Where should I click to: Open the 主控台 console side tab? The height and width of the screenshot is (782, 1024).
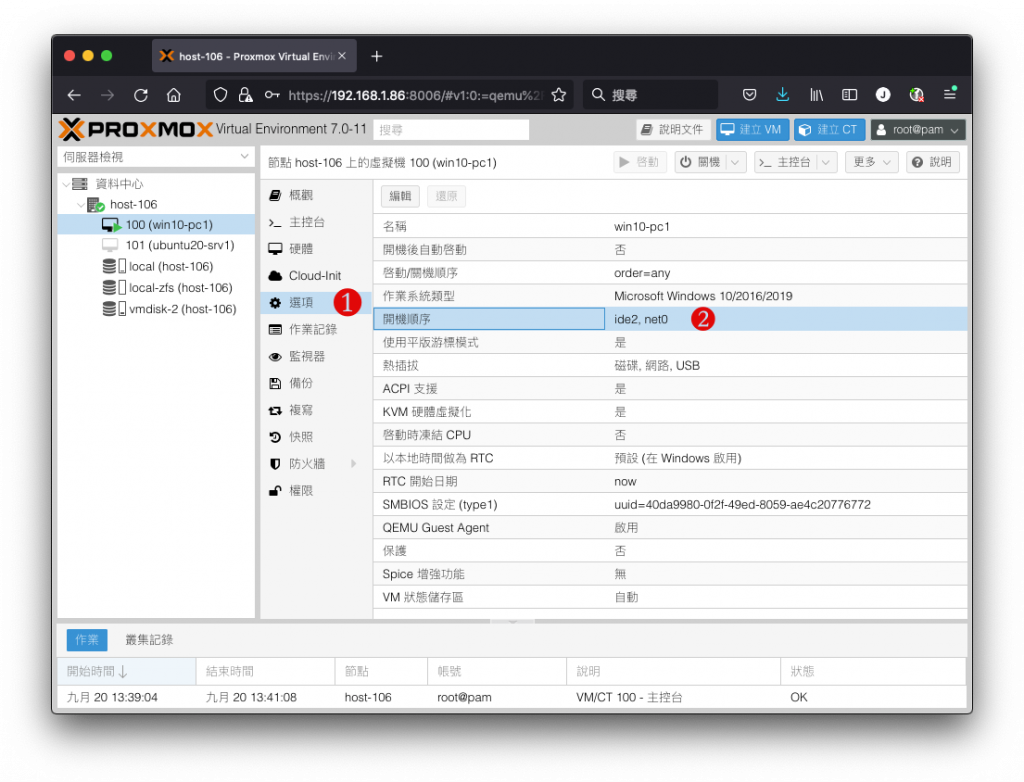pyautogui.click(x=316, y=222)
